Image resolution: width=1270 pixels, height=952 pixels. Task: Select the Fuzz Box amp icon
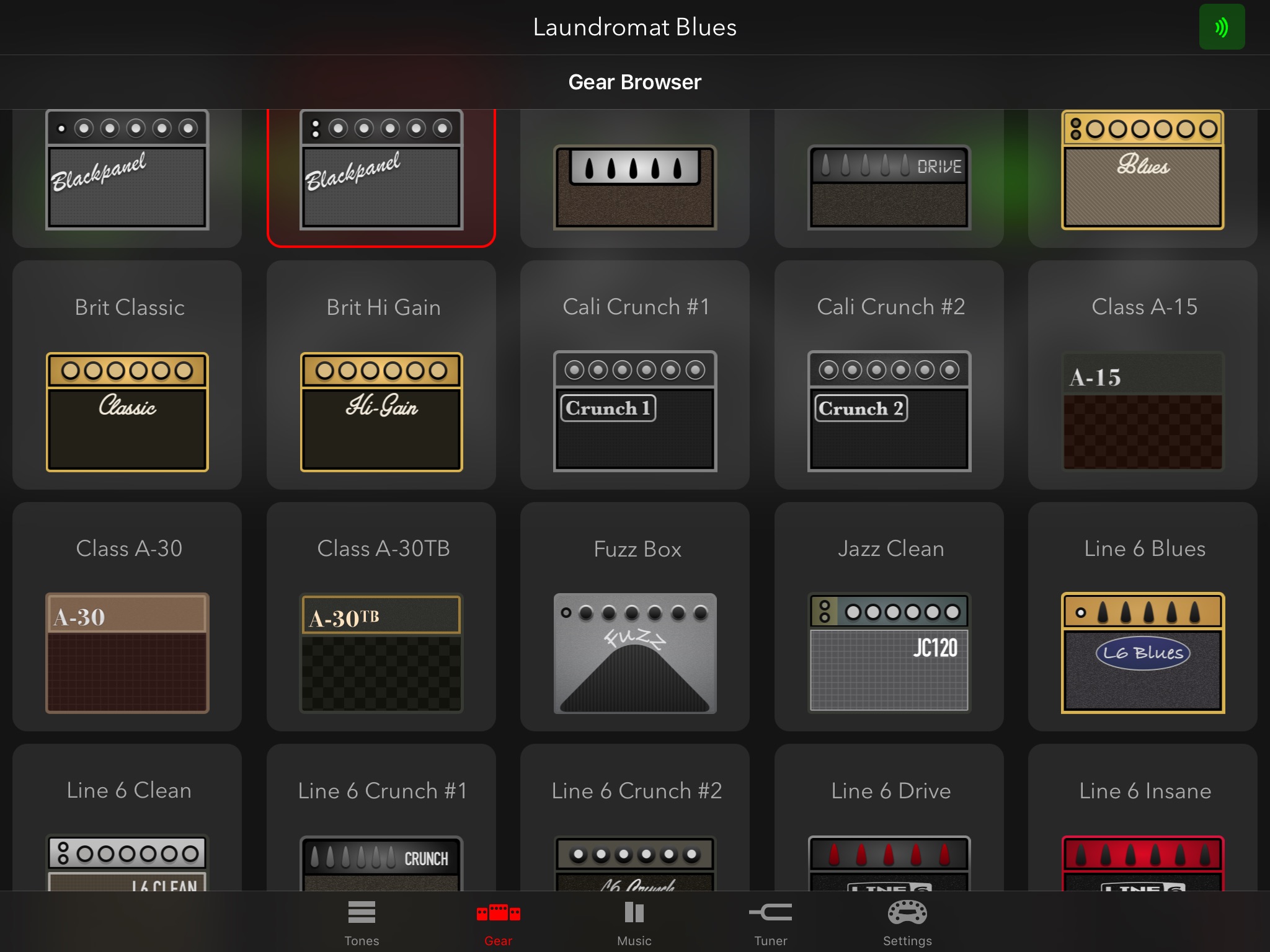pyautogui.click(x=635, y=653)
